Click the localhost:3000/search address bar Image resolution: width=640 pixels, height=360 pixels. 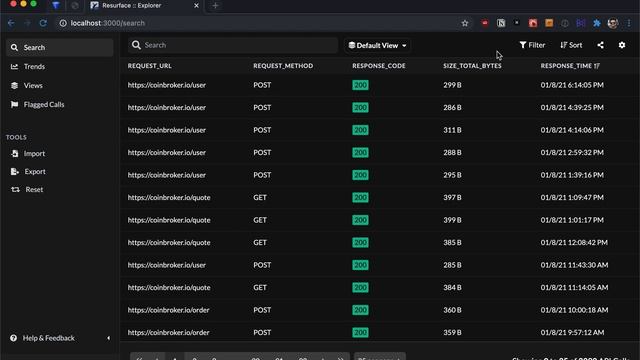[x=108, y=23]
